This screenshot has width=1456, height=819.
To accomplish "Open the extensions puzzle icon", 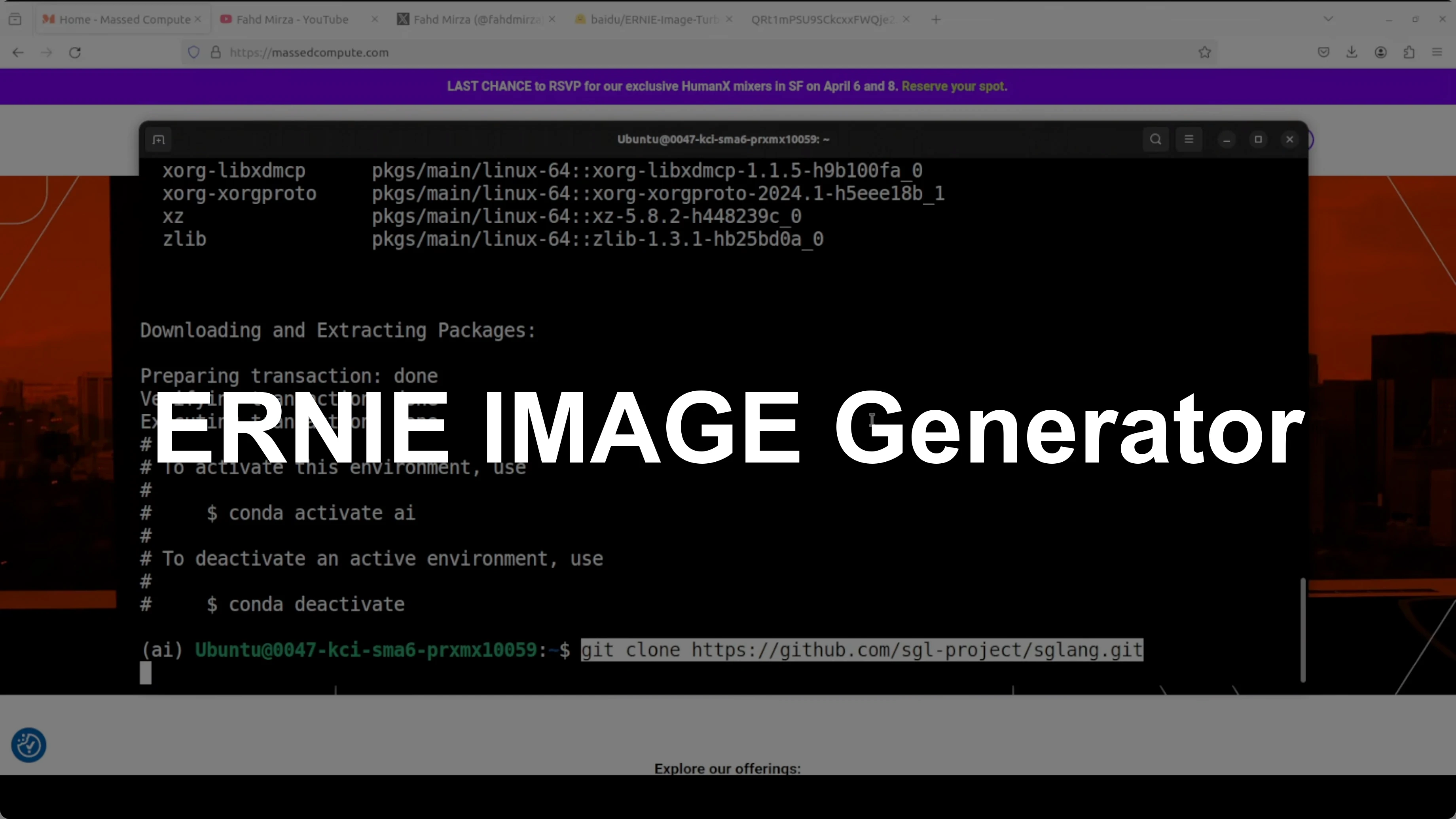I will pos(1409,53).
